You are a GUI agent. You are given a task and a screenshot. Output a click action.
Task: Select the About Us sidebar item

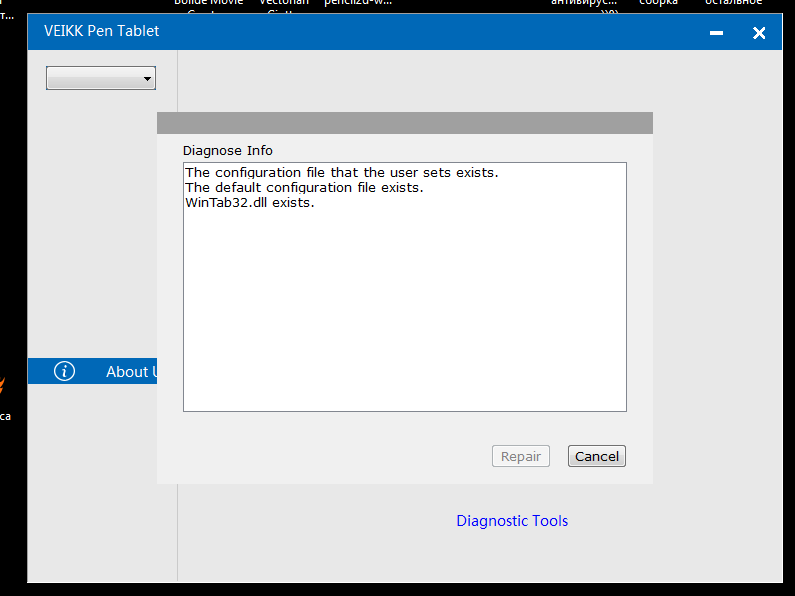[92, 371]
